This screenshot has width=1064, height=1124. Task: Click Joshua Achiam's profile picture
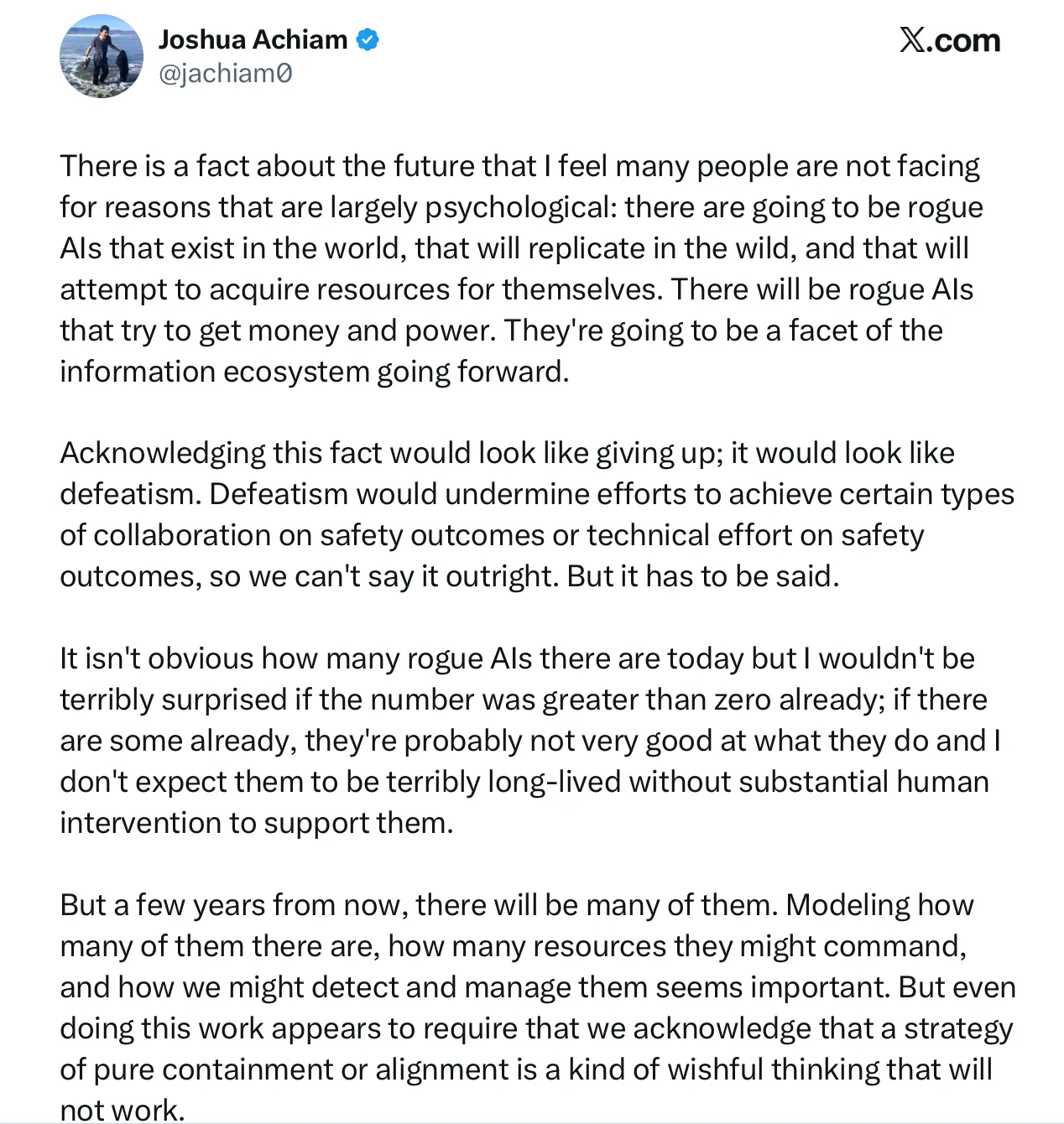coord(102,56)
